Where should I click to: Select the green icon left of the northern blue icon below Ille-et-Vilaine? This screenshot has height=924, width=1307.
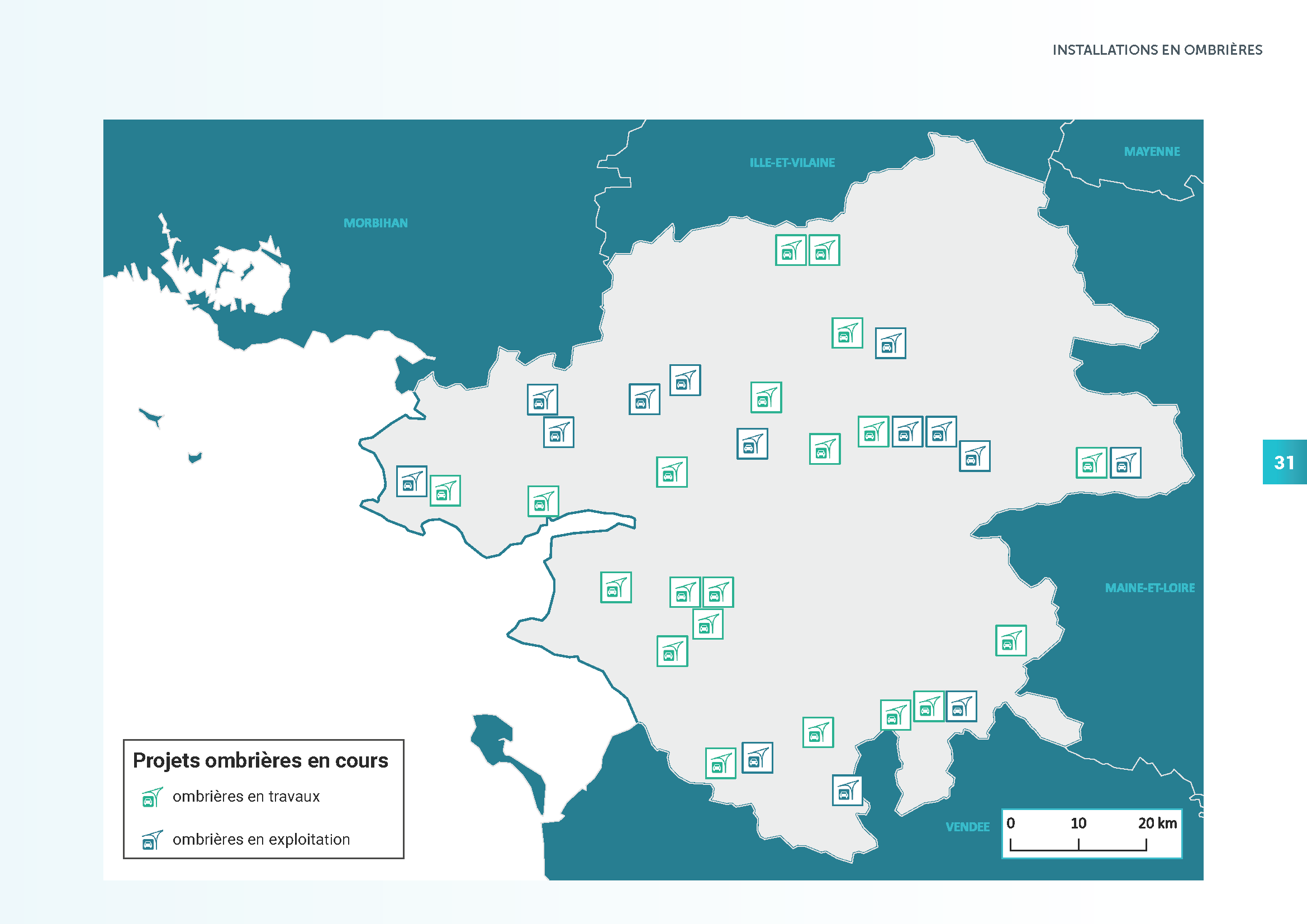pyautogui.click(x=847, y=334)
